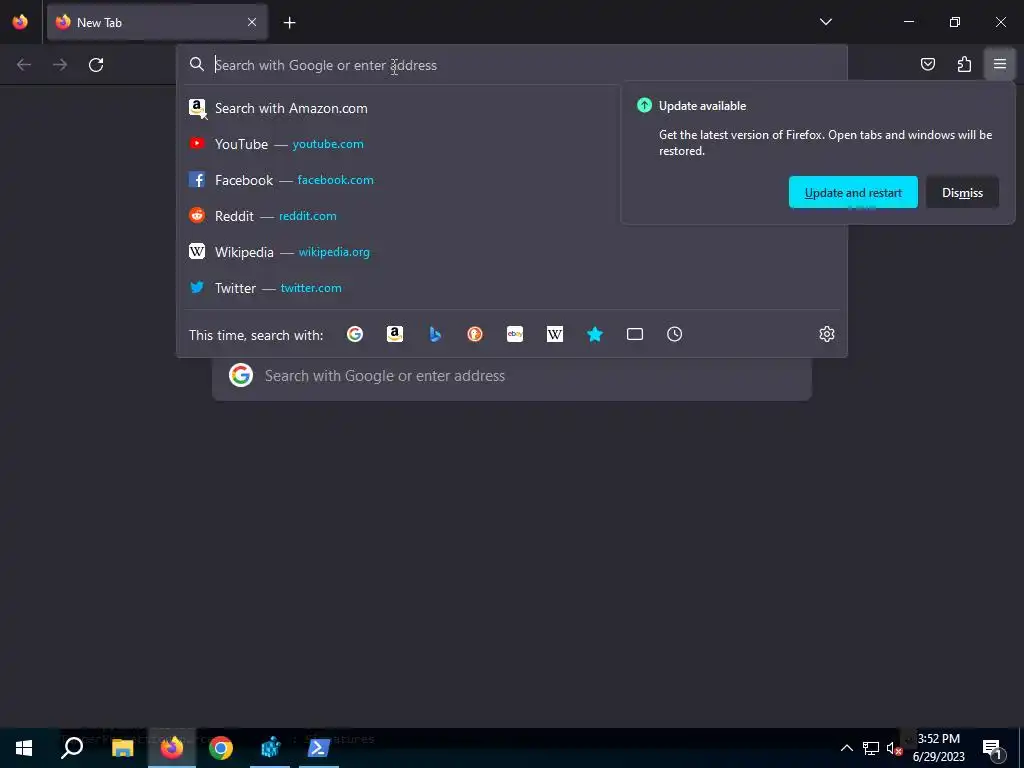Launch Google Chrome from the taskbar
Image resolution: width=1024 pixels, height=768 pixels.
coord(221,748)
